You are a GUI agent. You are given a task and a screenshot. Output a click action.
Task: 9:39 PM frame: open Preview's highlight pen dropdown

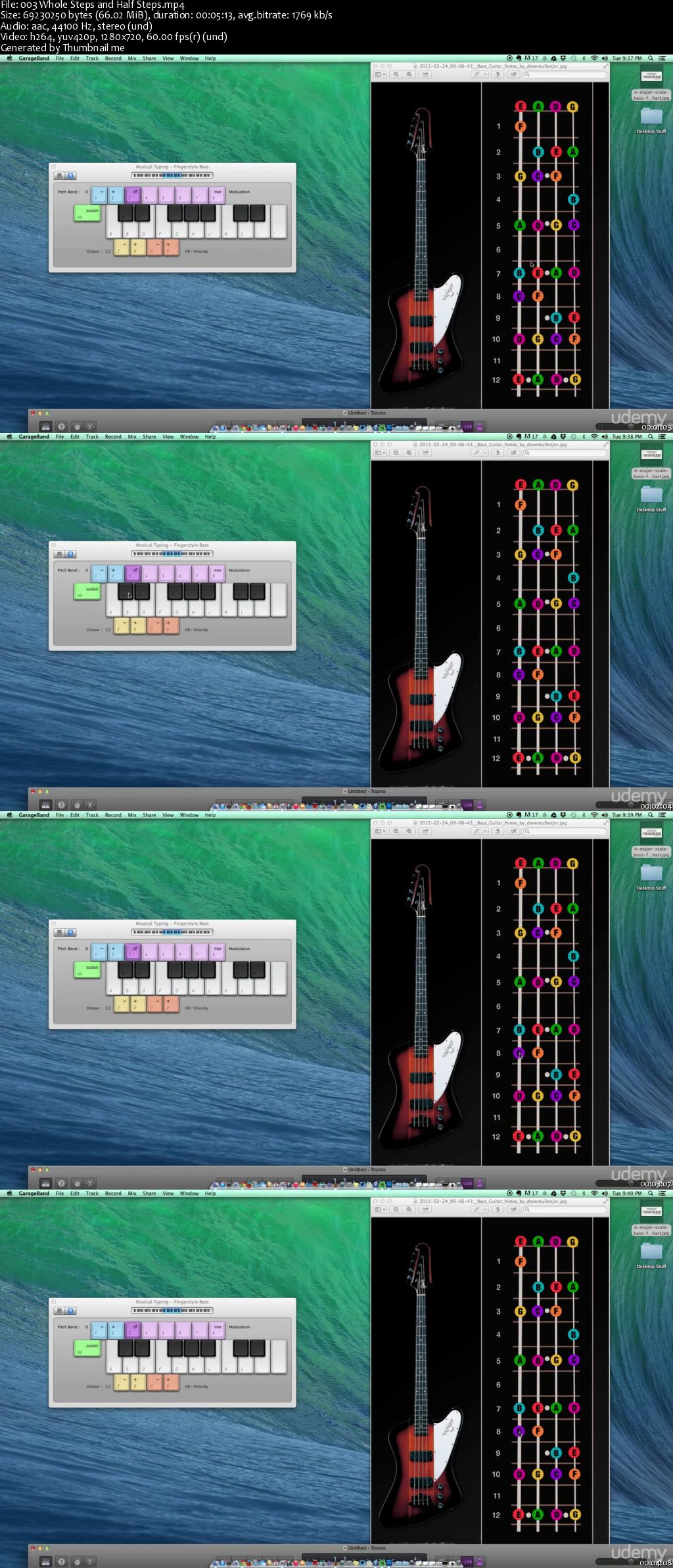tap(479, 831)
